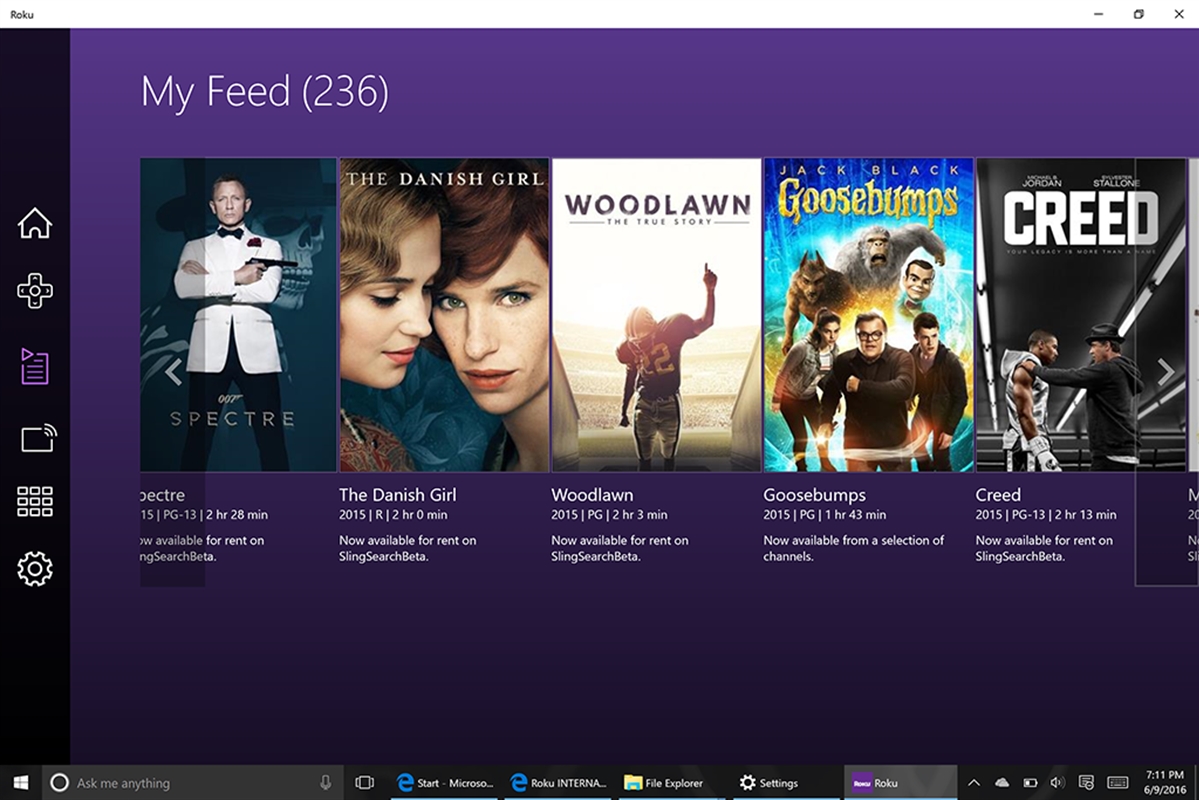Screen dimensions: 1199x800
Task: Open Roku Settings via gear icon
Action: point(34,568)
